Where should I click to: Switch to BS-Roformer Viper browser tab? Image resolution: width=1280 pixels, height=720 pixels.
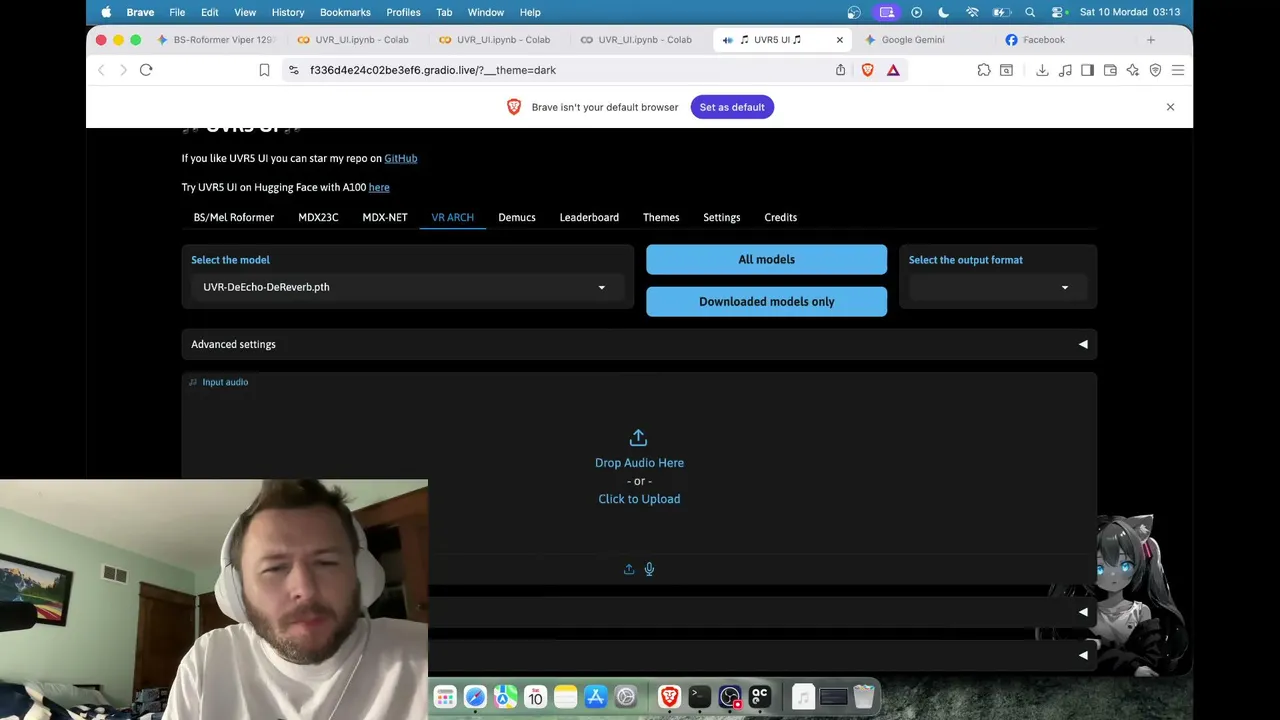(x=217, y=40)
